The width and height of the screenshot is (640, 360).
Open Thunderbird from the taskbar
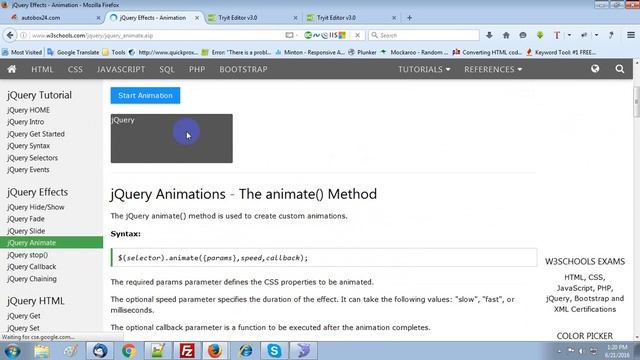(x=100, y=351)
